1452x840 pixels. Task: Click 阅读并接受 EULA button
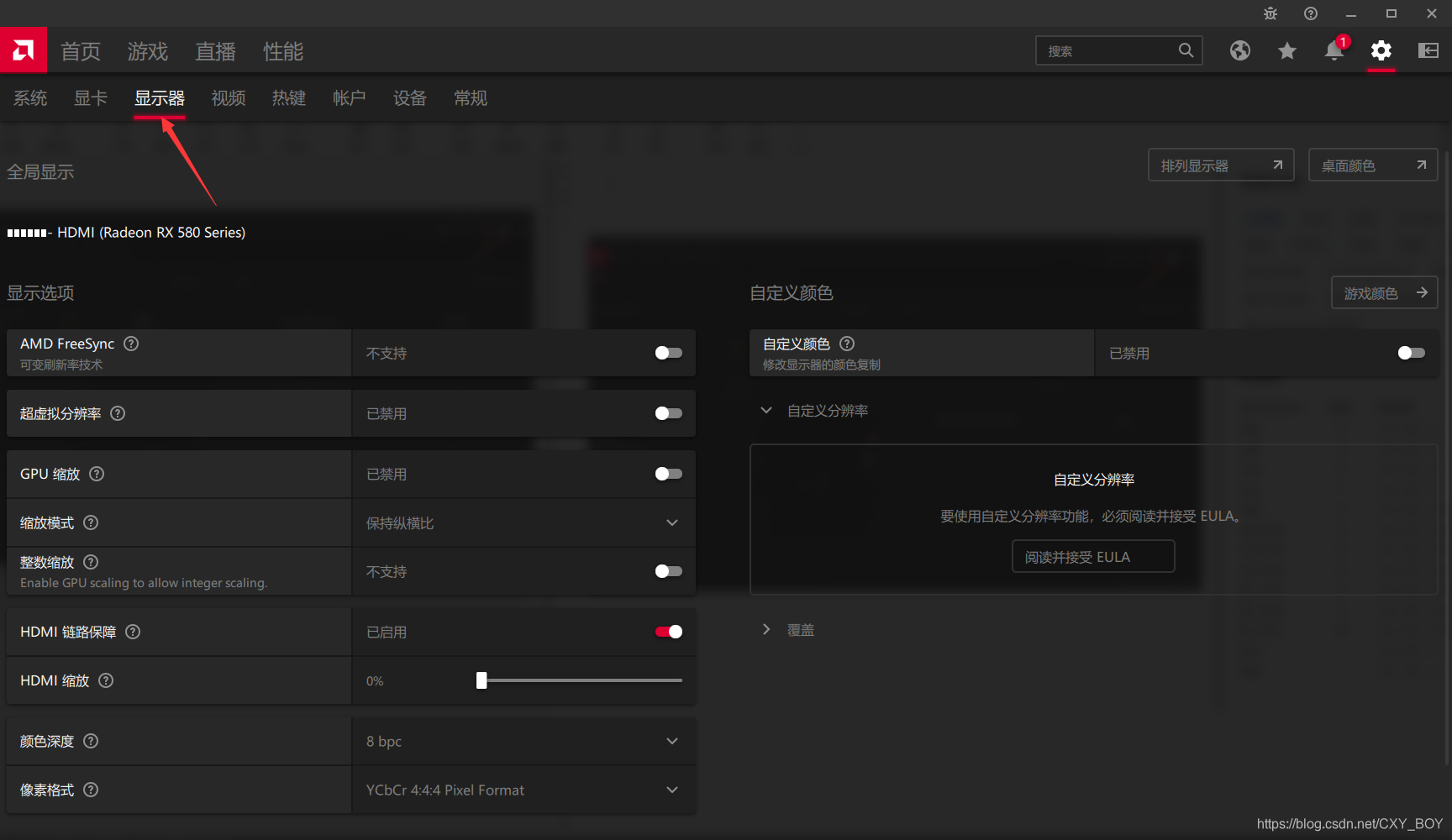click(1093, 557)
